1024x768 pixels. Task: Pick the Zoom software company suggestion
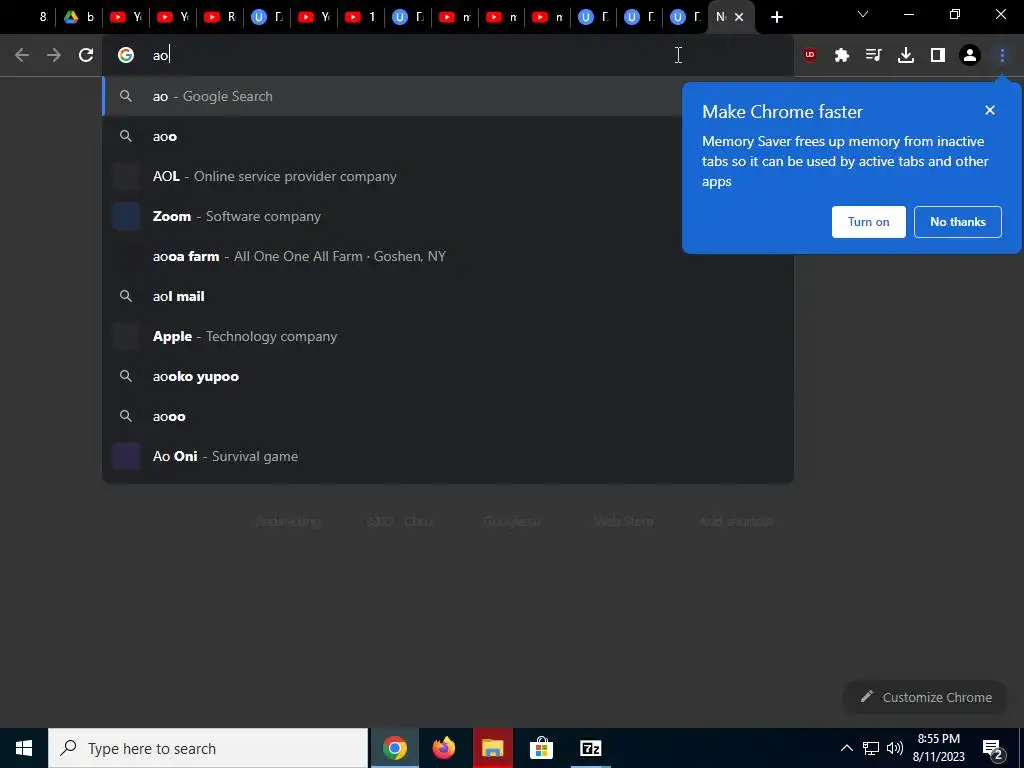click(392, 216)
